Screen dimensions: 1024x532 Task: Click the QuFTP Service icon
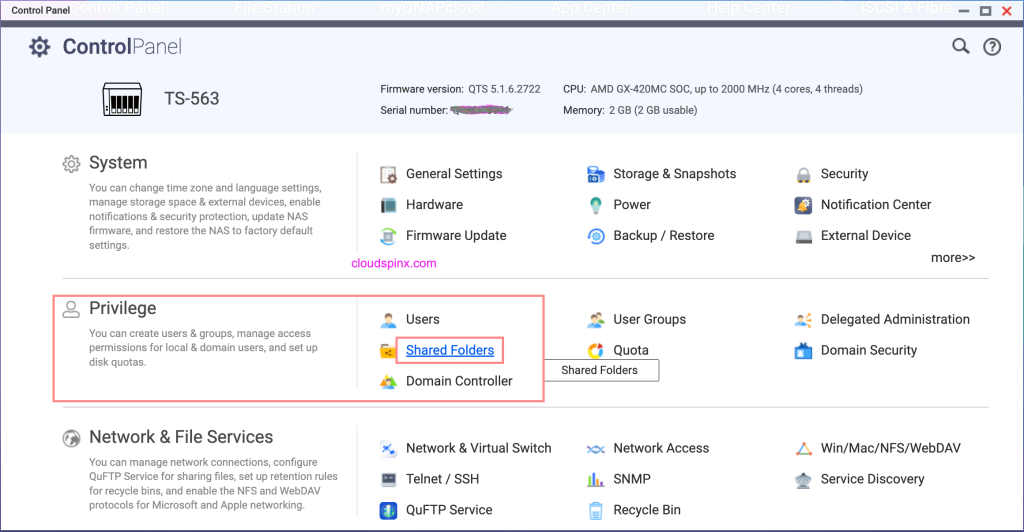point(388,510)
